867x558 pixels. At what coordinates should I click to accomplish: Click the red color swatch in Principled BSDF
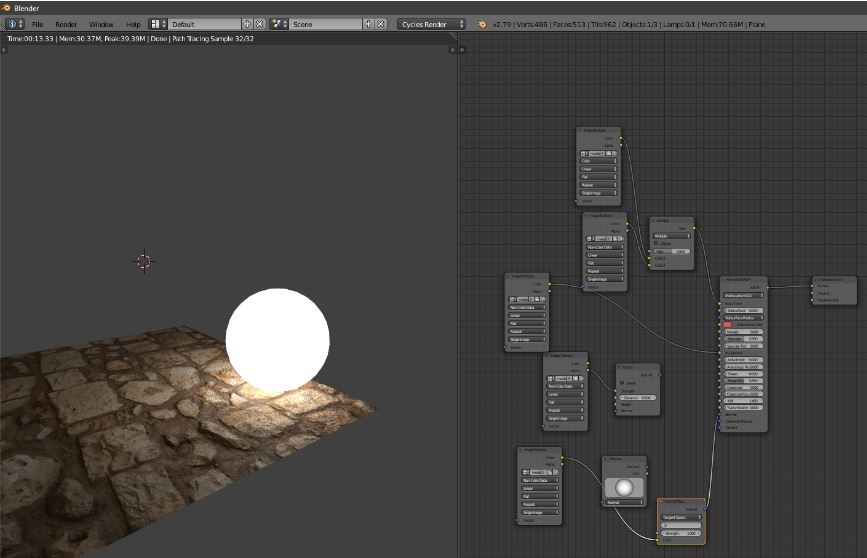coord(728,324)
